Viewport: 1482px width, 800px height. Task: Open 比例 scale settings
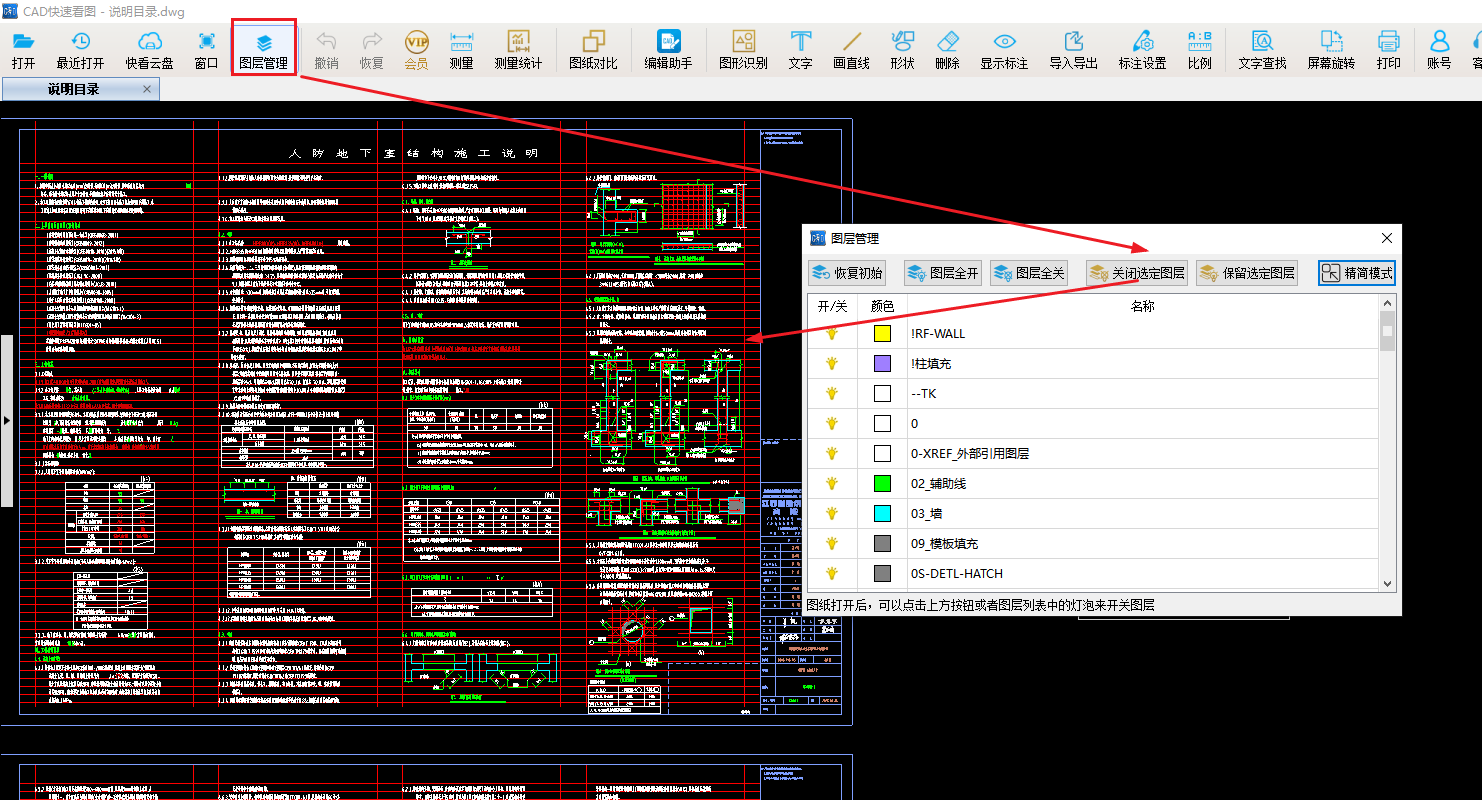point(1199,50)
